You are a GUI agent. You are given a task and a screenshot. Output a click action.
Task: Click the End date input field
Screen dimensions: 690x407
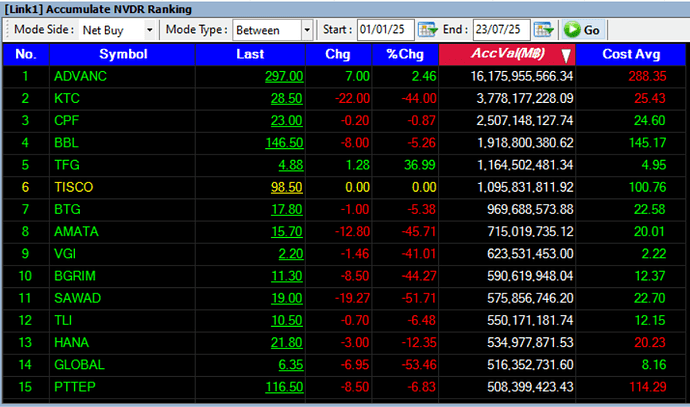tap(501, 30)
